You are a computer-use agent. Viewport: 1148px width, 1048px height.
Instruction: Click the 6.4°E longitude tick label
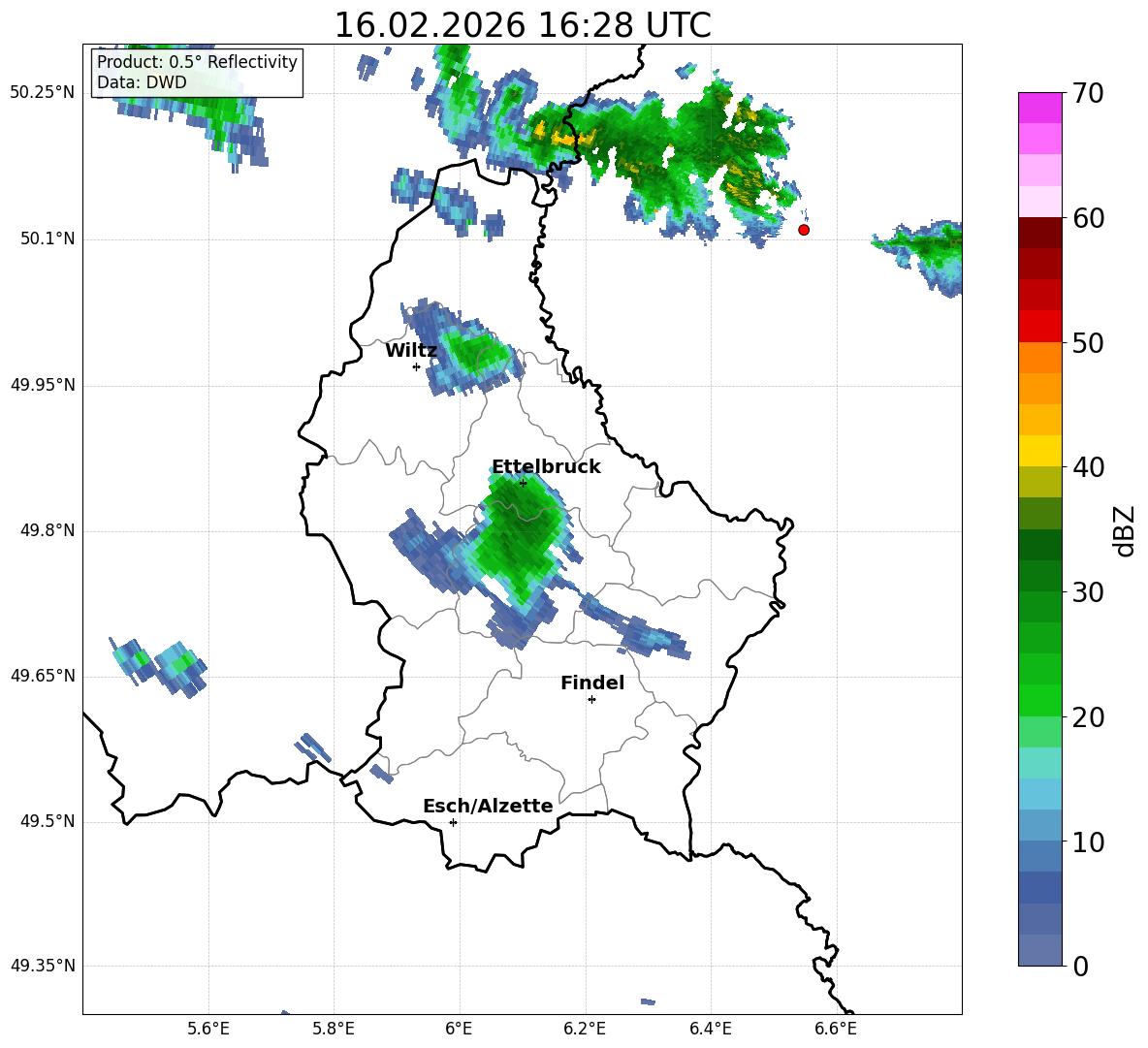pos(710,1029)
